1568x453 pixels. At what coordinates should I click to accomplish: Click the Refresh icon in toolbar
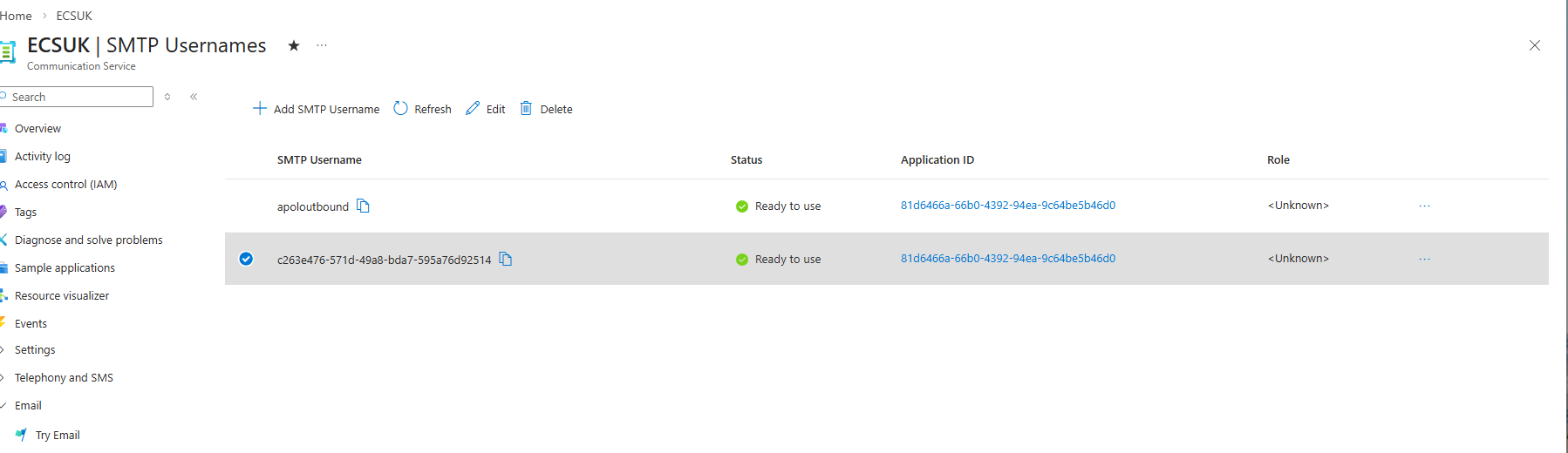tap(400, 108)
